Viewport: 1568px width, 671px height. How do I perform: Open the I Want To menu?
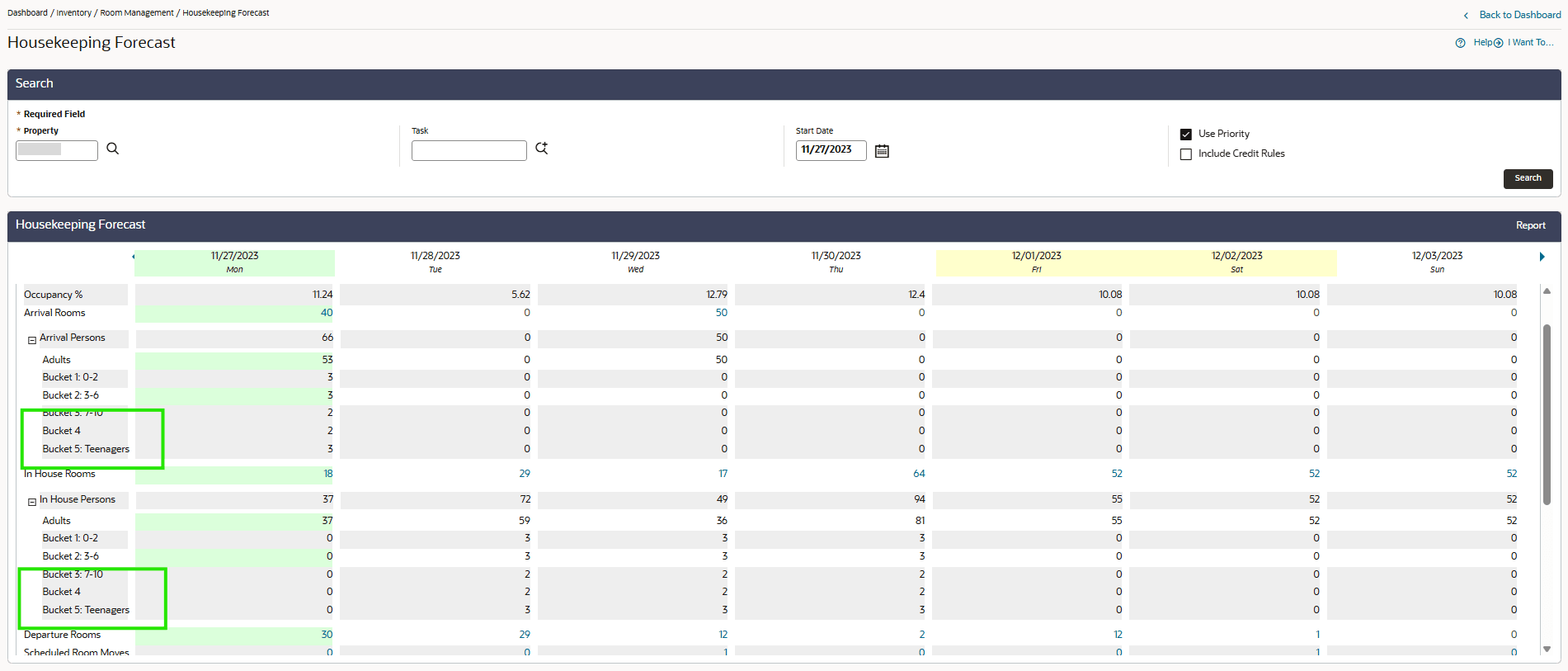(x=1530, y=43)
